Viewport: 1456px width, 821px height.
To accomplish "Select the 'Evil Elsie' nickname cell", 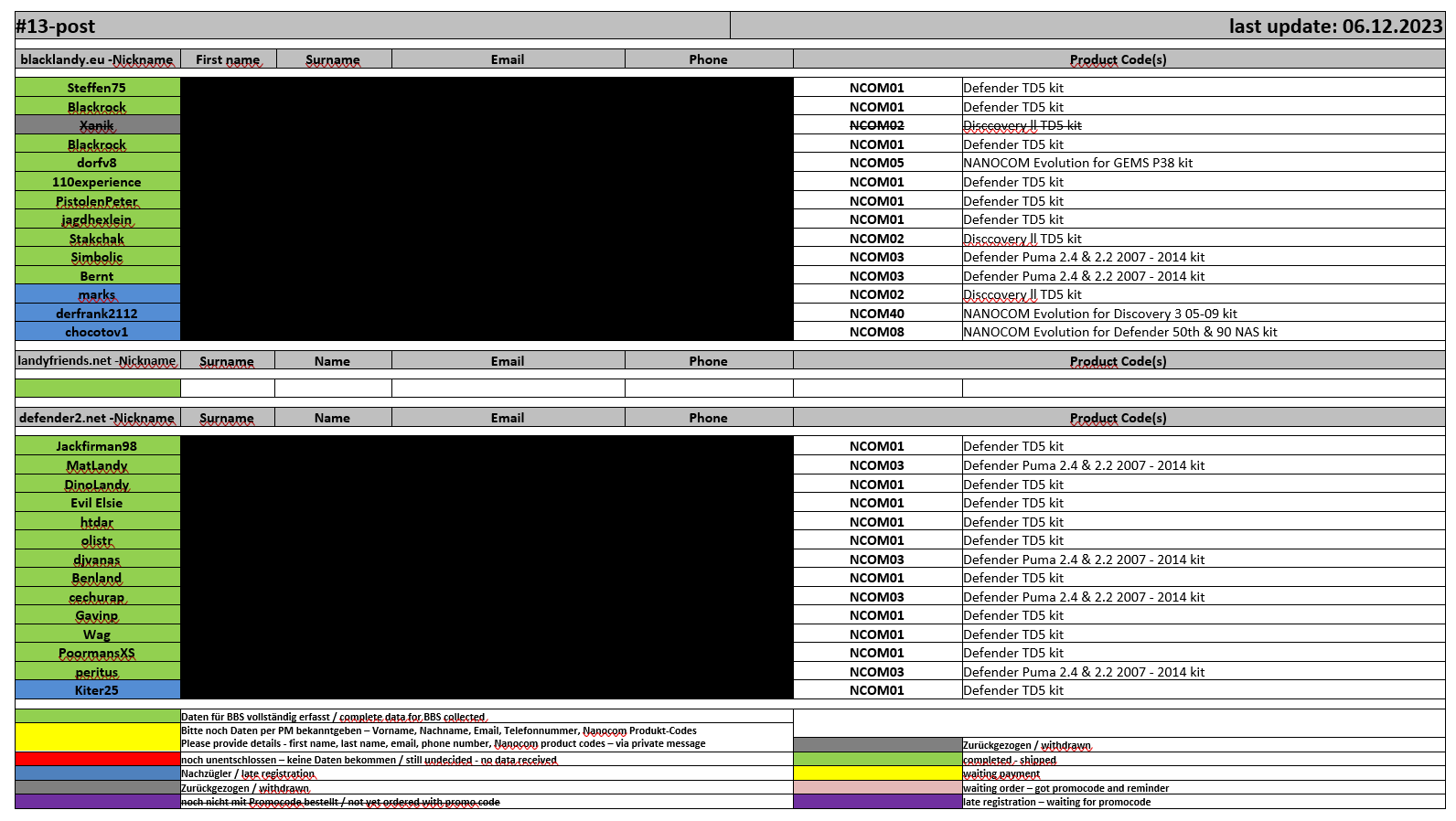I will pos(98,503).
